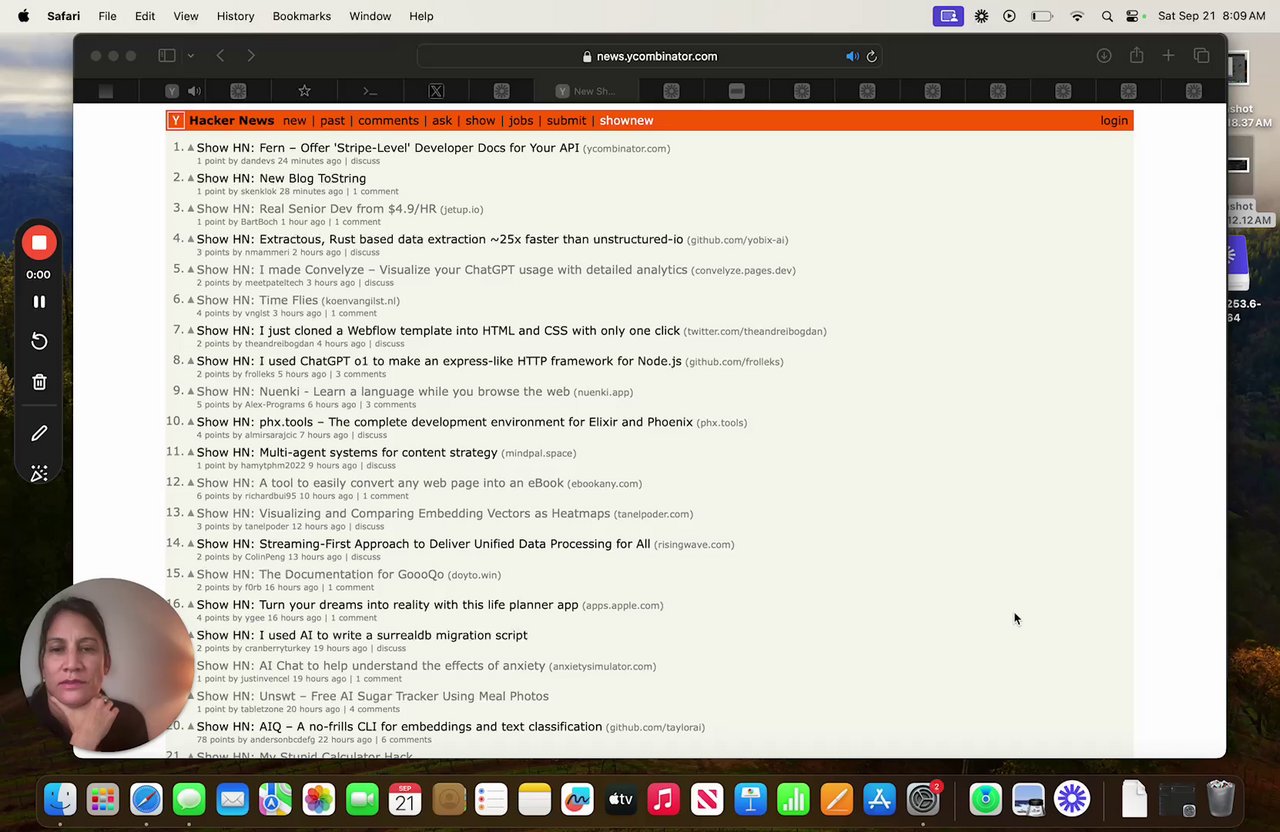Select the pencil drawing tool in recorder

(x=39, y=434)
